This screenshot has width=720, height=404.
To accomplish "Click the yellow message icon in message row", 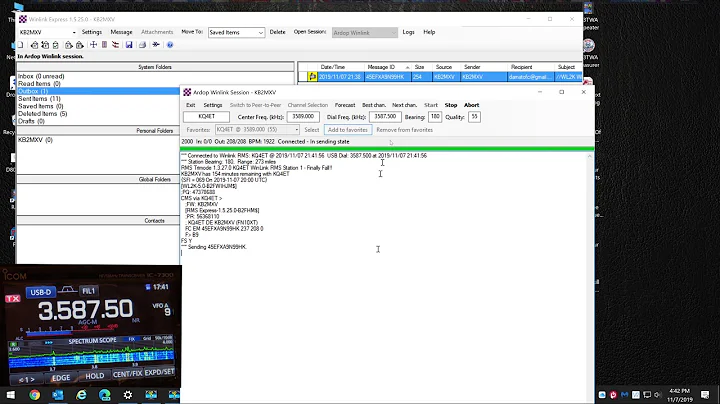I will 312,77.
